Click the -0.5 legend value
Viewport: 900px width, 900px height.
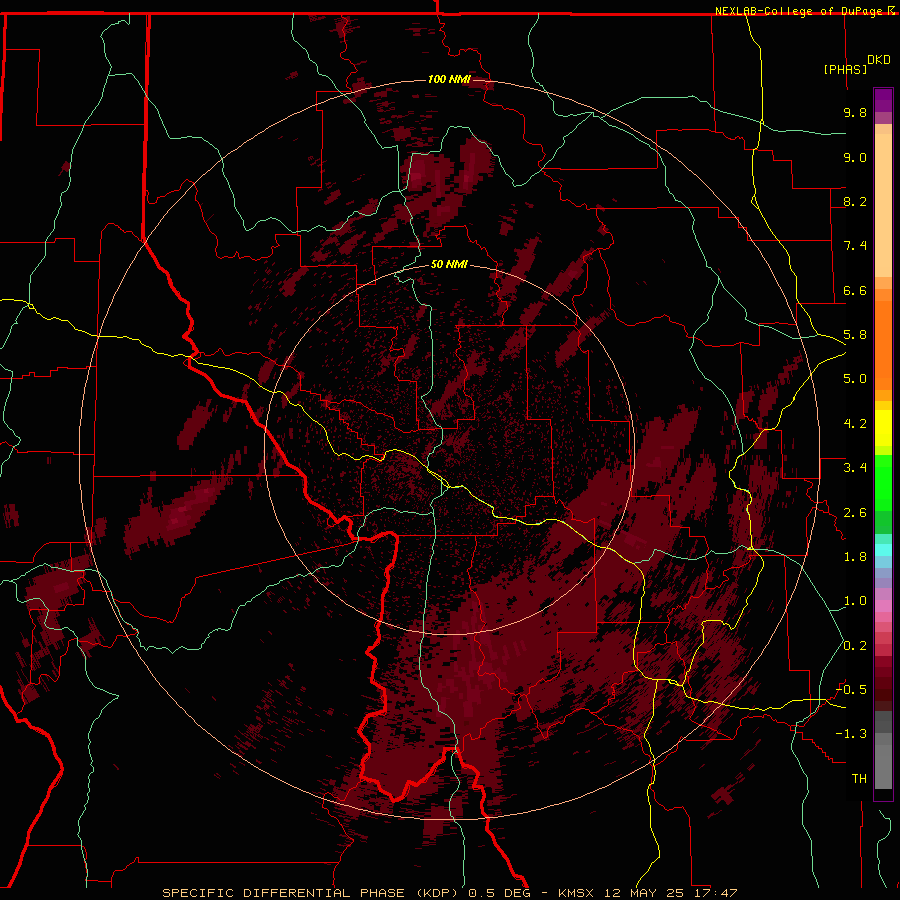[x=851, y=690]
